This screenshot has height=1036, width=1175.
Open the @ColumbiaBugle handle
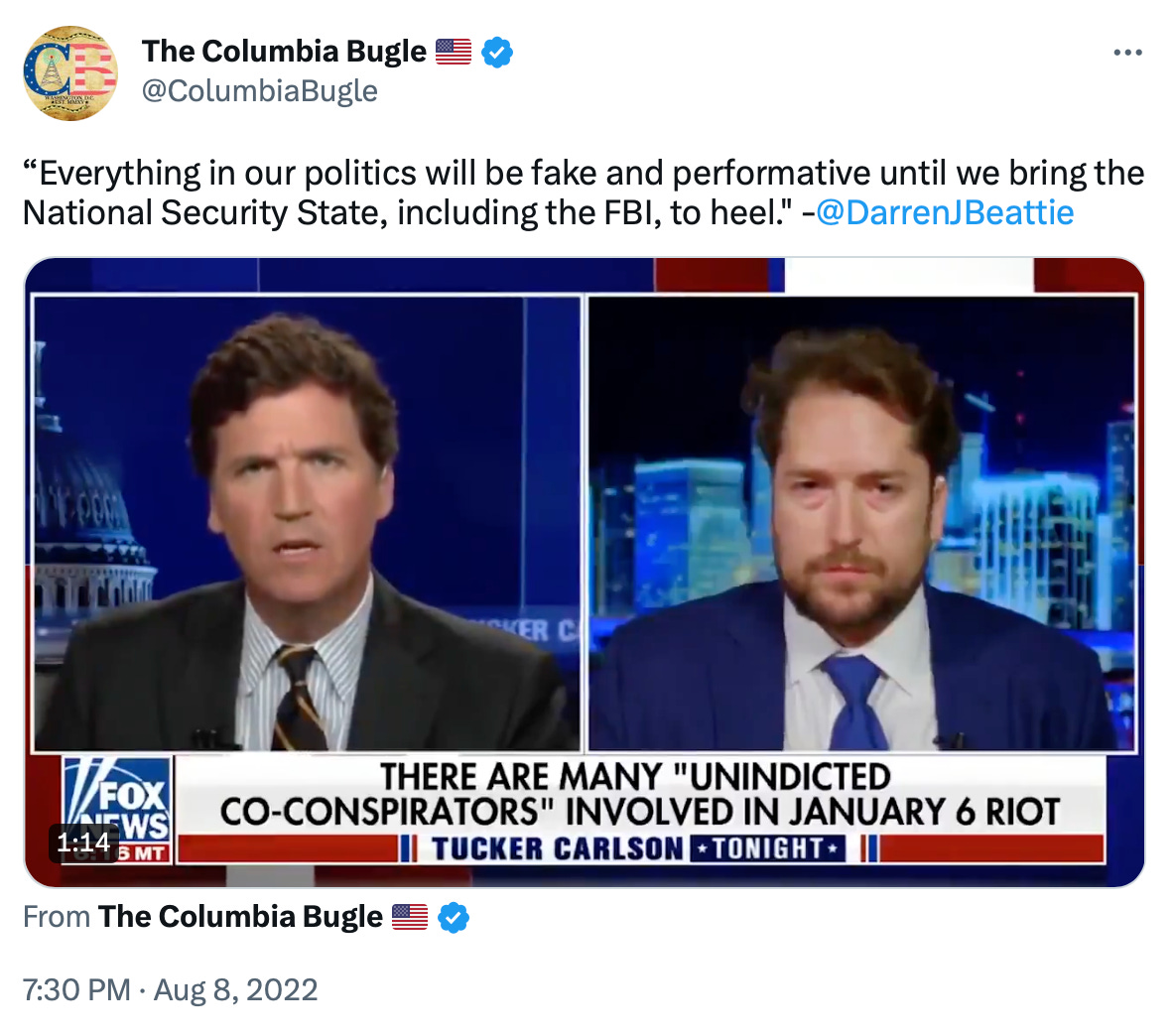[x=259, y=90]
